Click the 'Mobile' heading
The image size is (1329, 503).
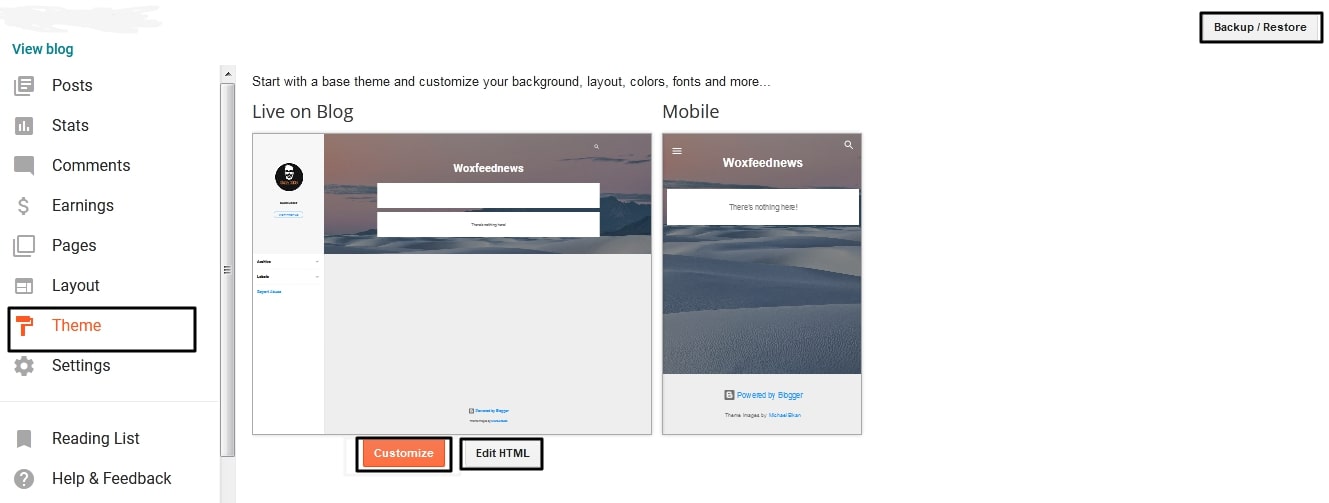(691, 111)
